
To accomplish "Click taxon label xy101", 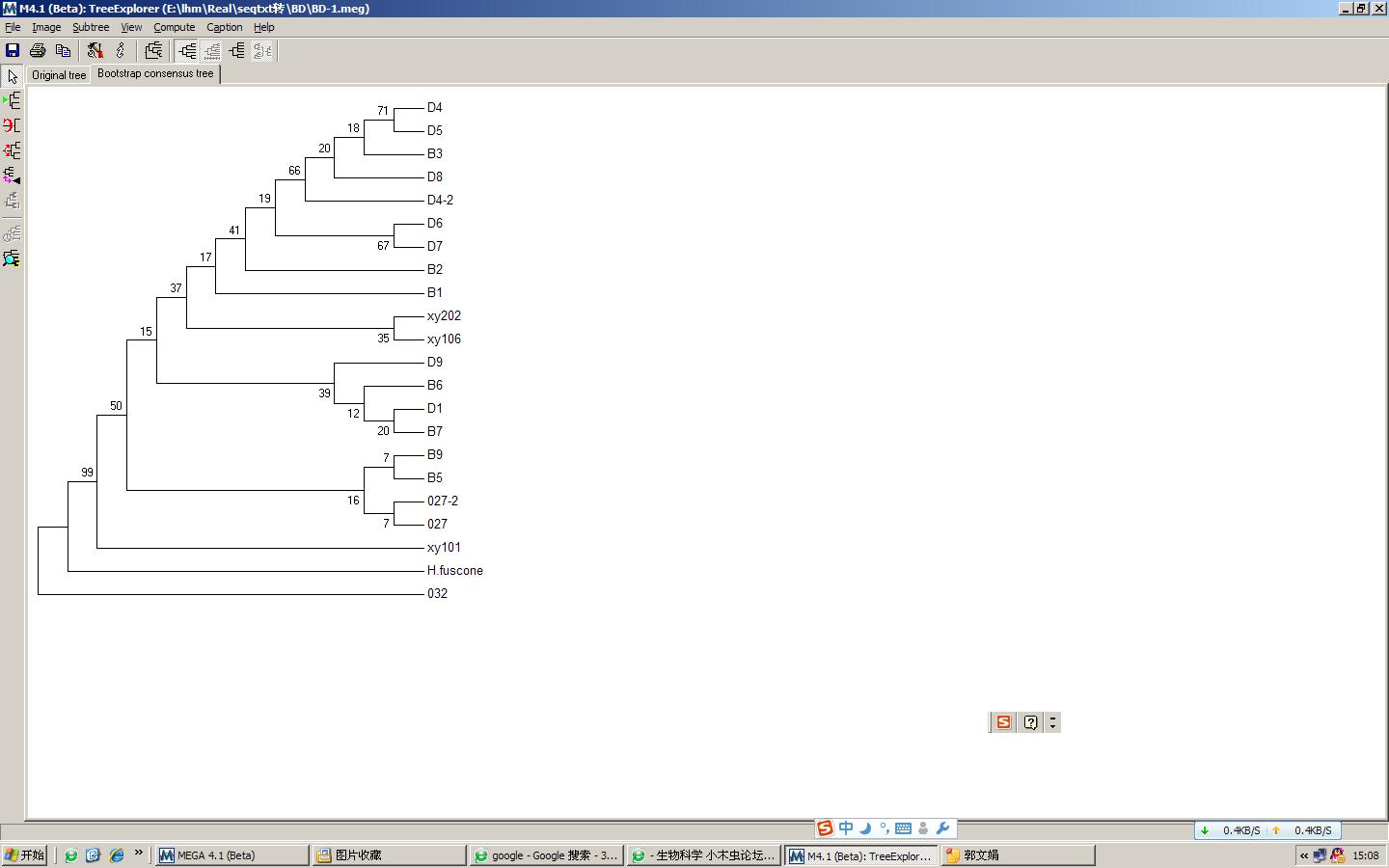I will pyautogui.click(x=444, y=548).
